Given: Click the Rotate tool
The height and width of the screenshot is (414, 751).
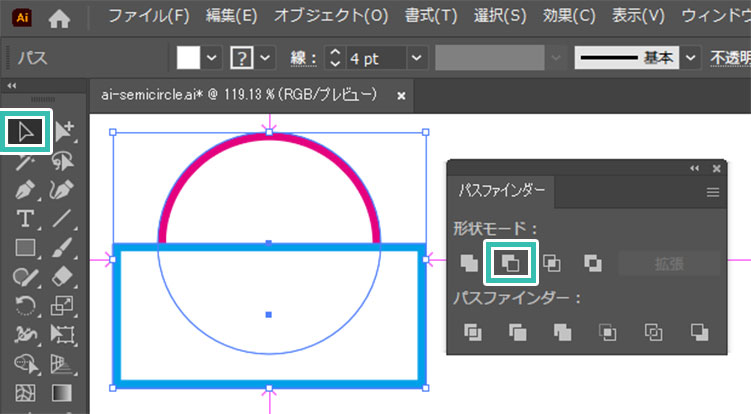Looking at the screenshot, I should tap(26, 305).
